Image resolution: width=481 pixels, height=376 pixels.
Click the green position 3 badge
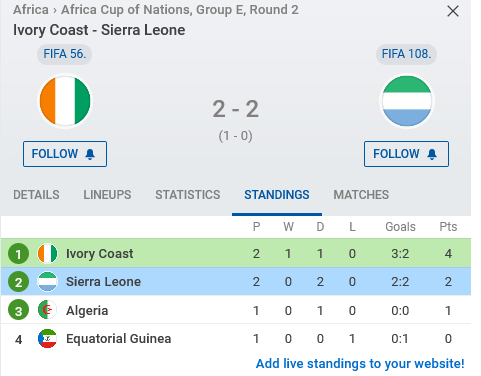18,310
